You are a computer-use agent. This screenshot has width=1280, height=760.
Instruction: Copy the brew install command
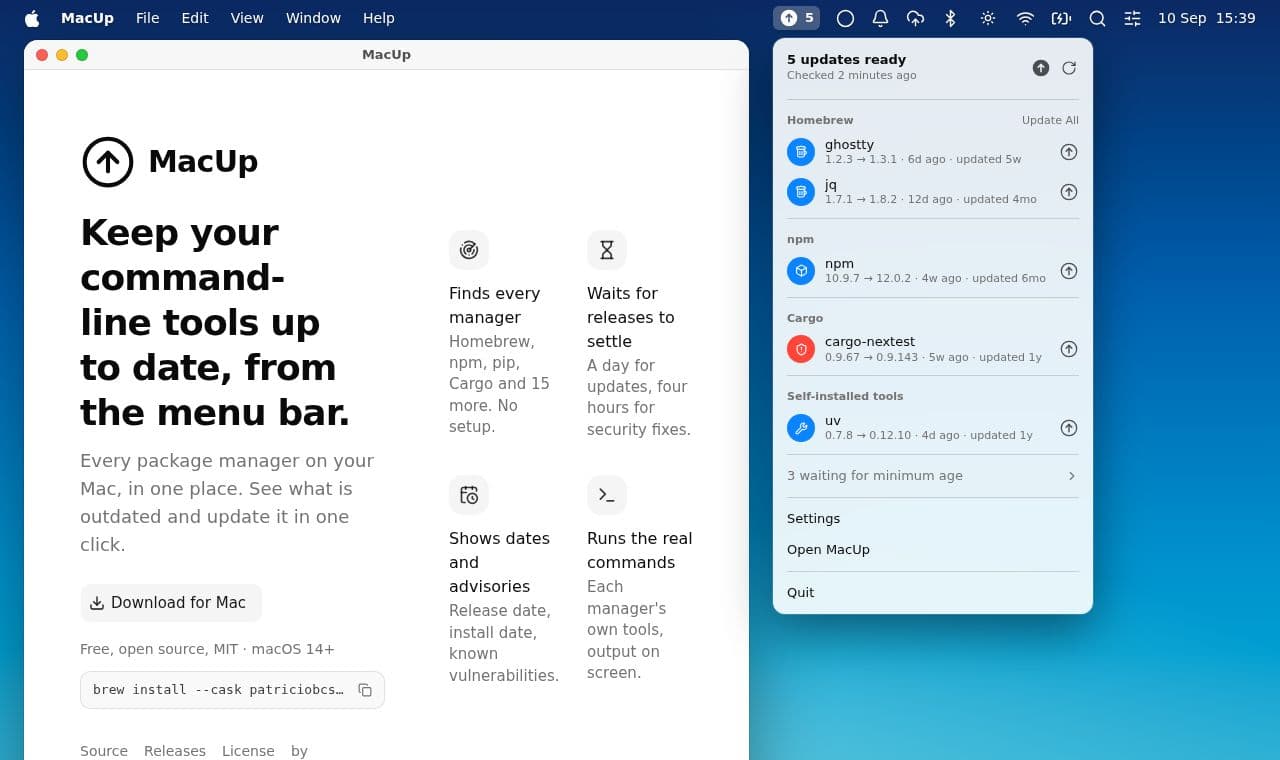coord(365,690)
